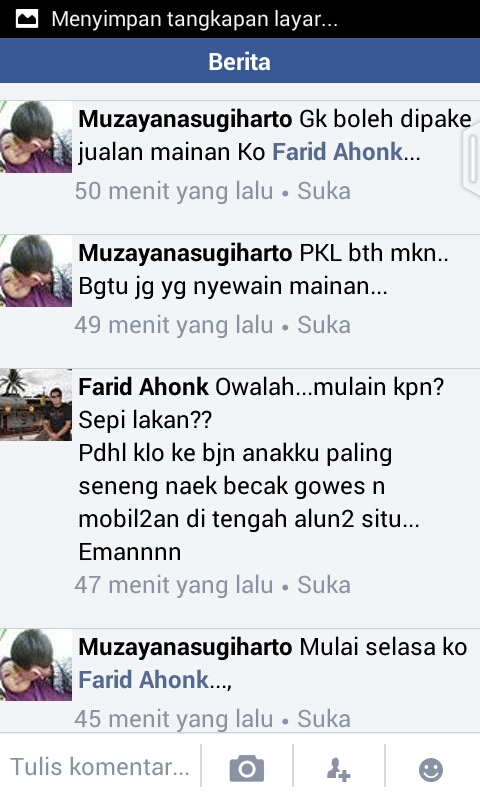Image resolution: width=480 pixels, height=800 pixels.
Task: Tap the camera icon to attach a photo
Action: pos(247,769)
